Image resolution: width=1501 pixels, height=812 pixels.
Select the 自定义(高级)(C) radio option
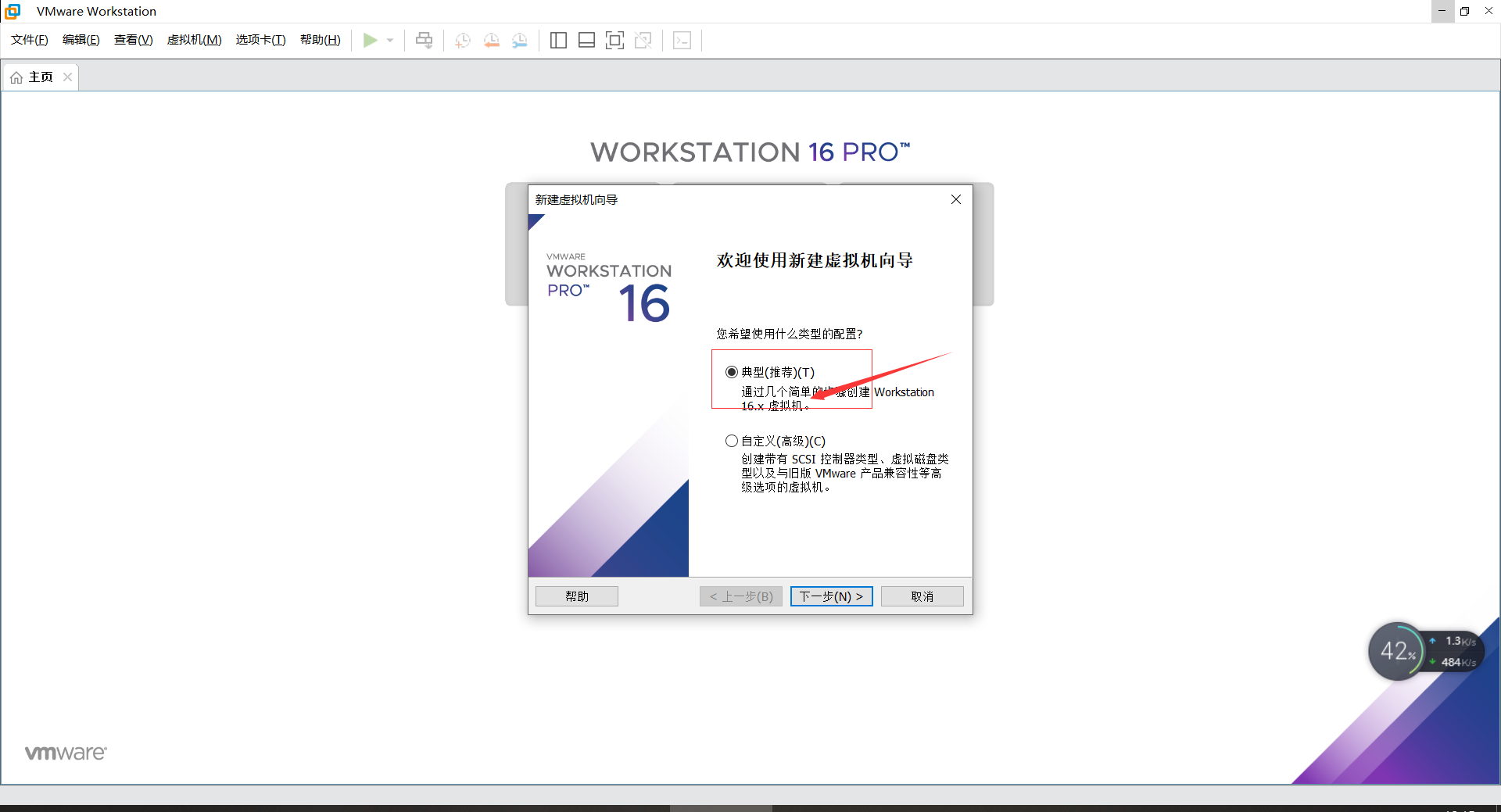pyautogui.click(x=731, y=441)
